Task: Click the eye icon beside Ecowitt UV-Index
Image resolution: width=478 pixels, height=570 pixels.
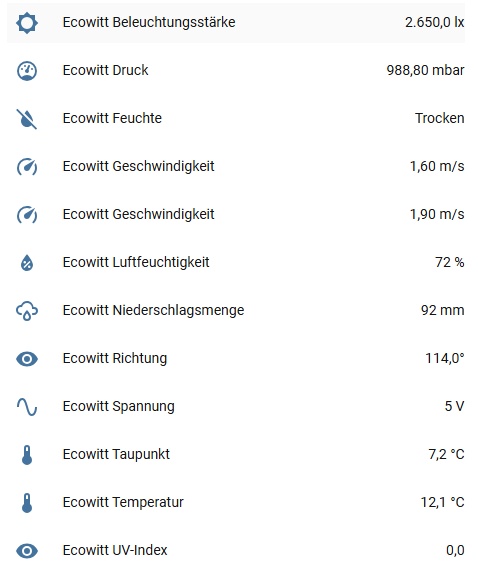Action: click(27, 551)
